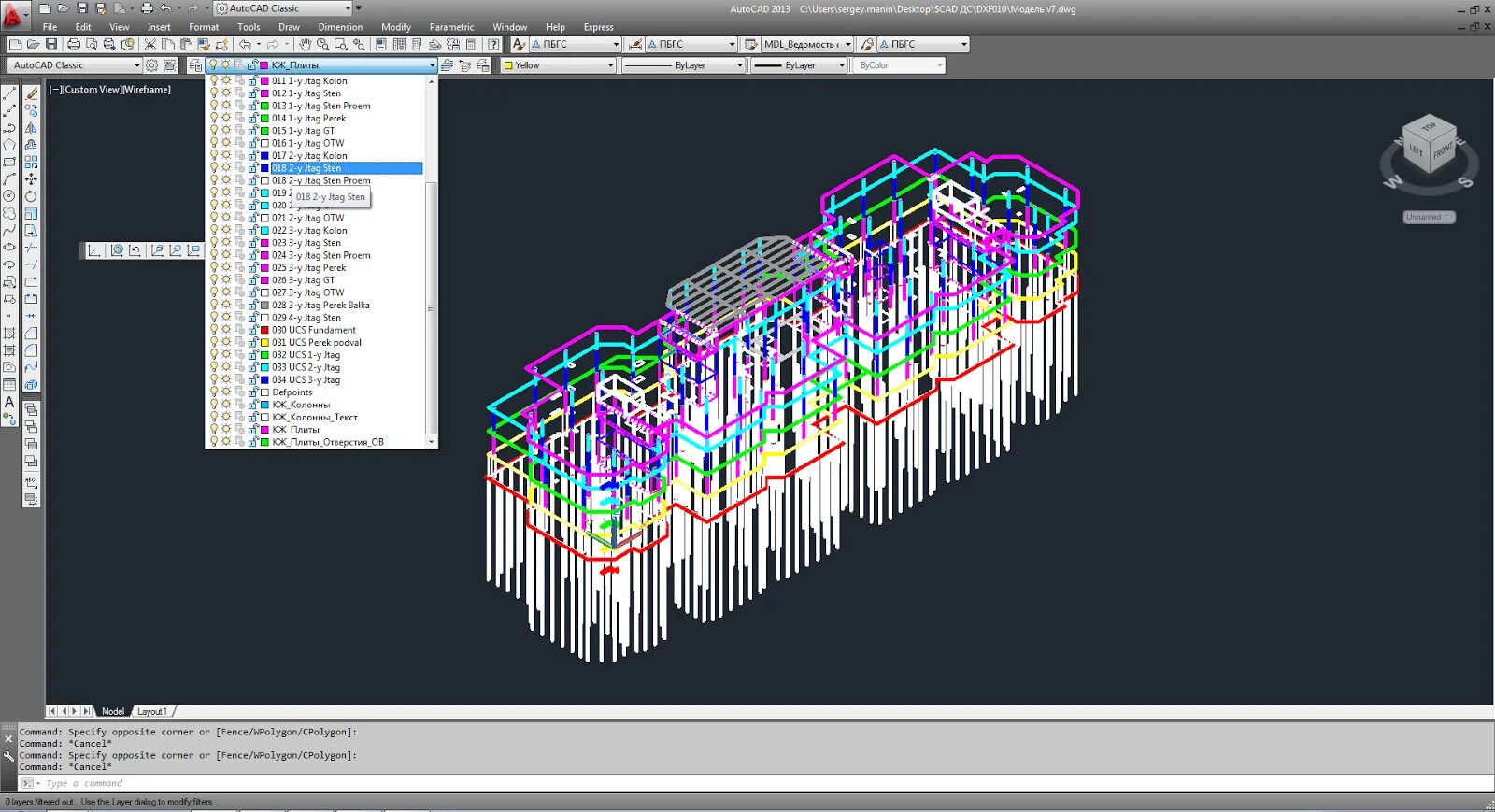The image size is (1495, 812).
Task: Click Bring to Front draw order icon
Action: (31, 410)
